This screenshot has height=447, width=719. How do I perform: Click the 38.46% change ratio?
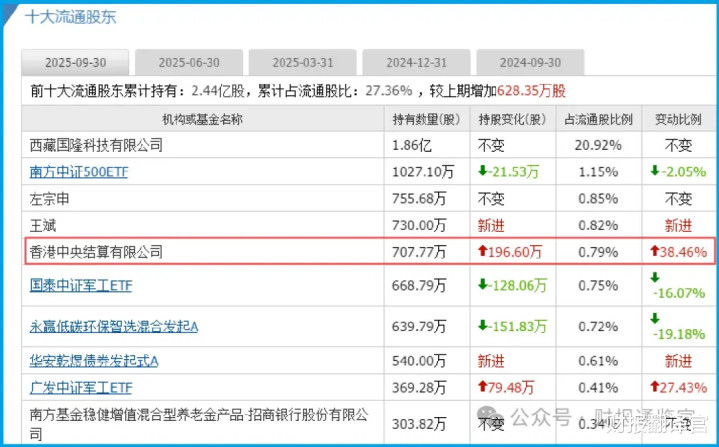coord(679,252)
